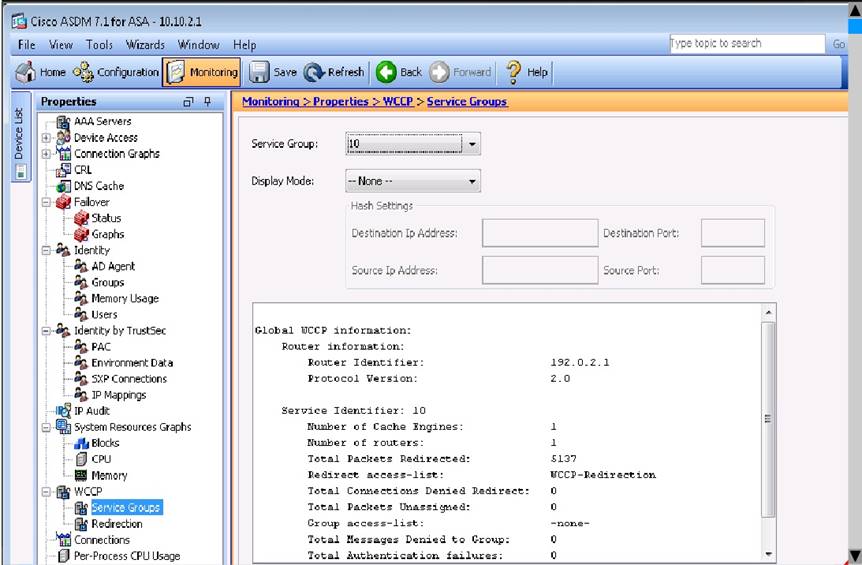Open the DNS Cache tree item
Image resolution: width=862 pixels, height=565 pixels.
[x=98, y=186]
